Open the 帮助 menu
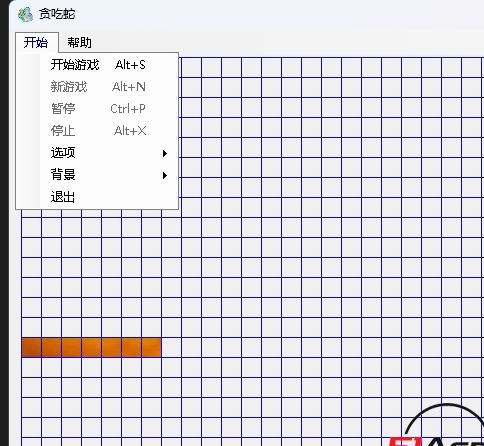The height and width of the screenshot is (446, 484). click(79, 42)
